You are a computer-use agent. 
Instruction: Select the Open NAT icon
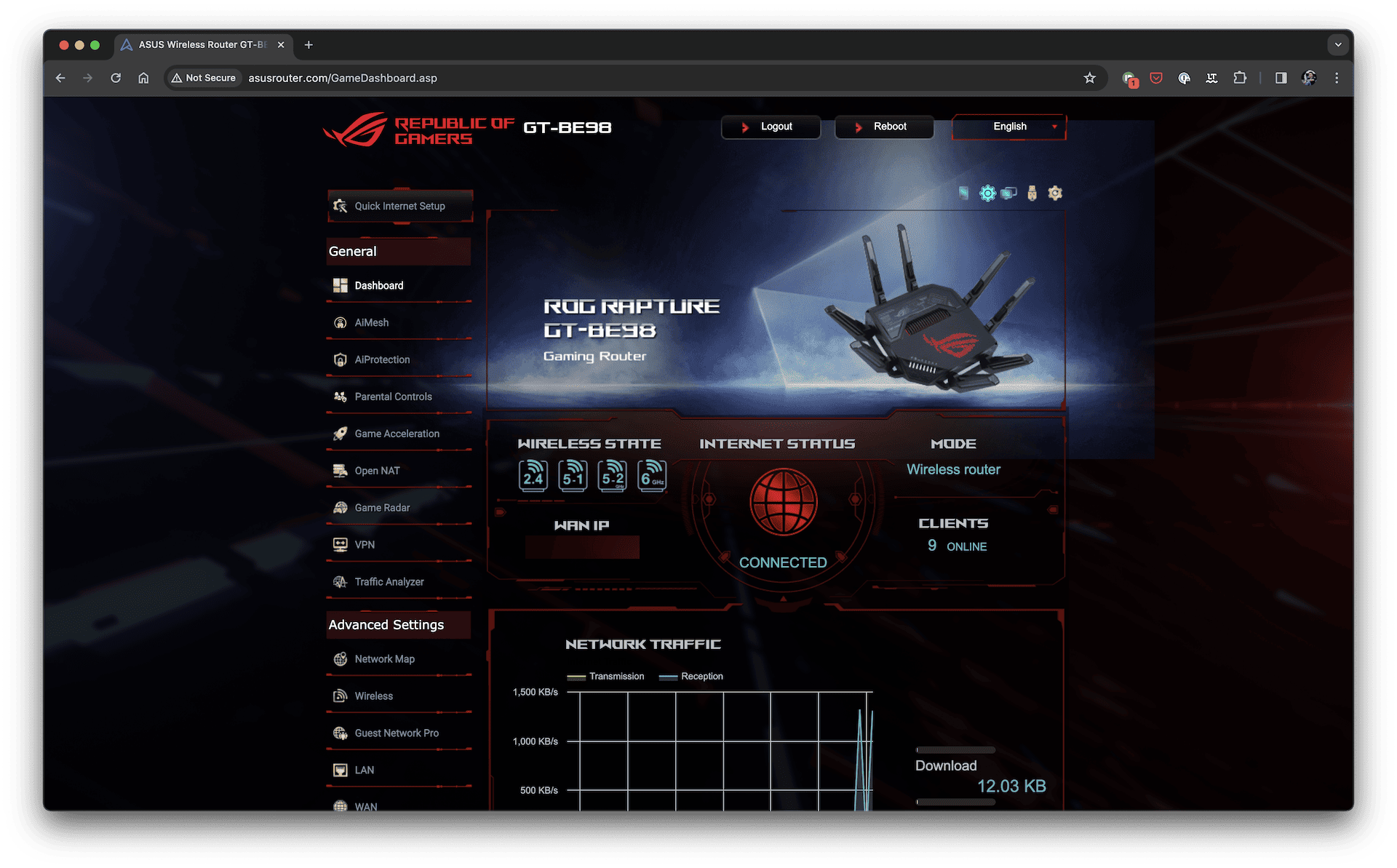(x=340, y=470)
